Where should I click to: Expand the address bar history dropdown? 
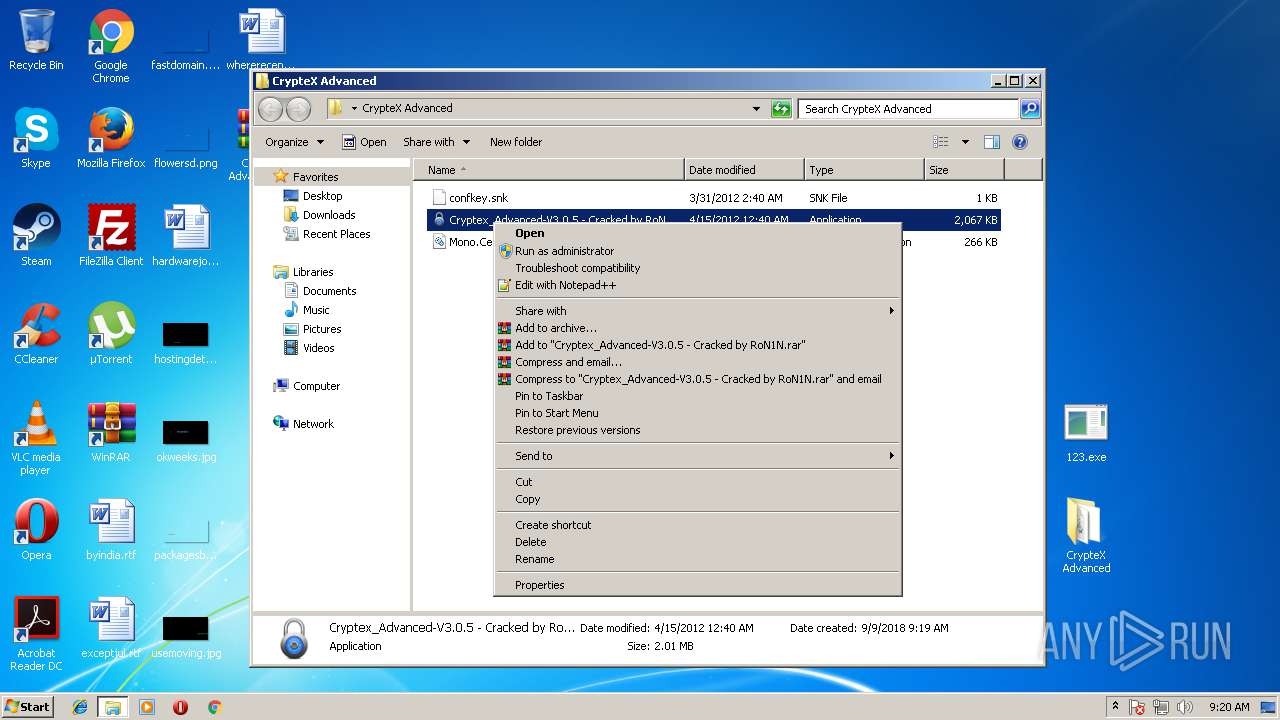756,109
